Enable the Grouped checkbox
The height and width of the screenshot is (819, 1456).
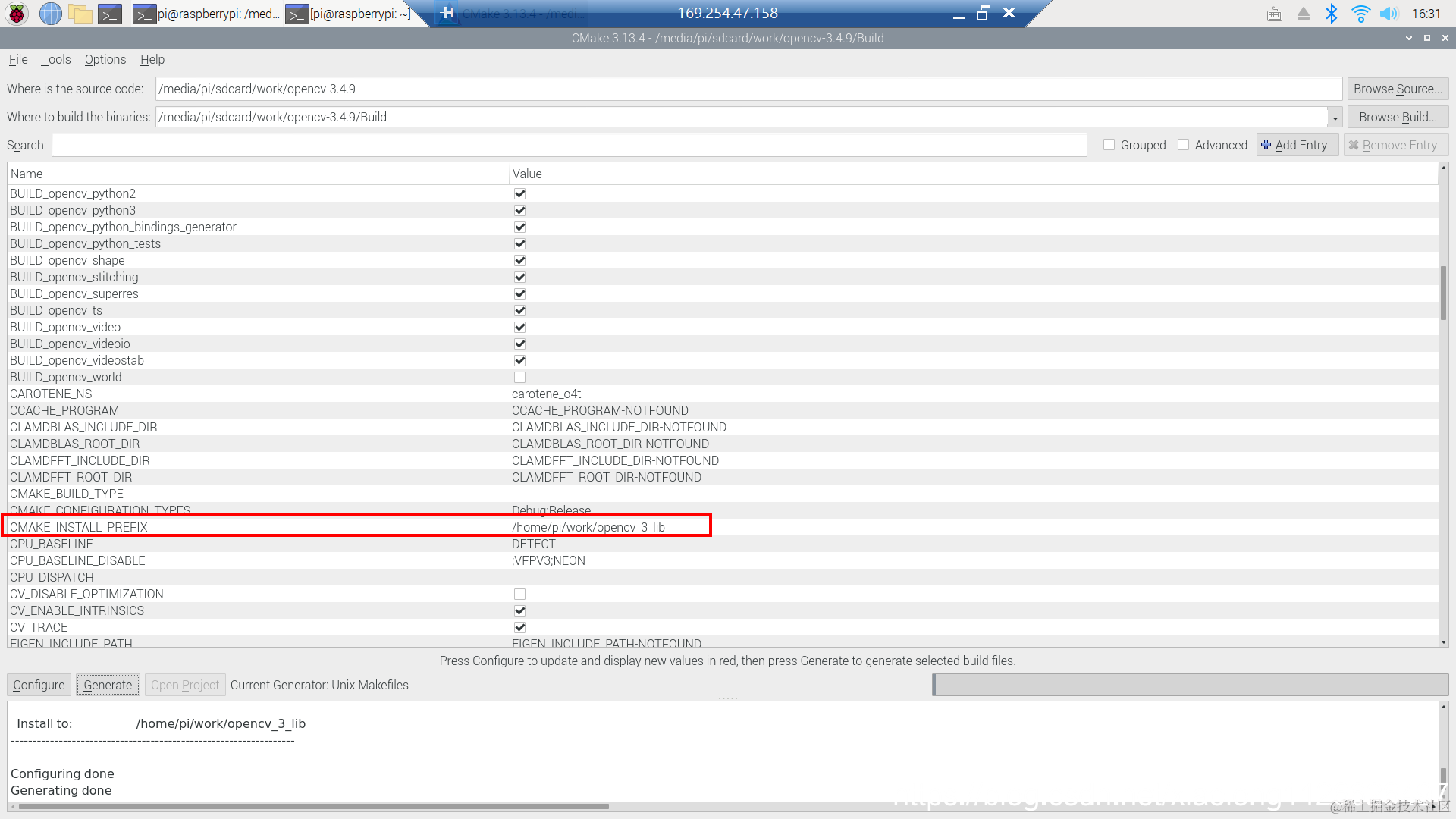[1109, 145]
